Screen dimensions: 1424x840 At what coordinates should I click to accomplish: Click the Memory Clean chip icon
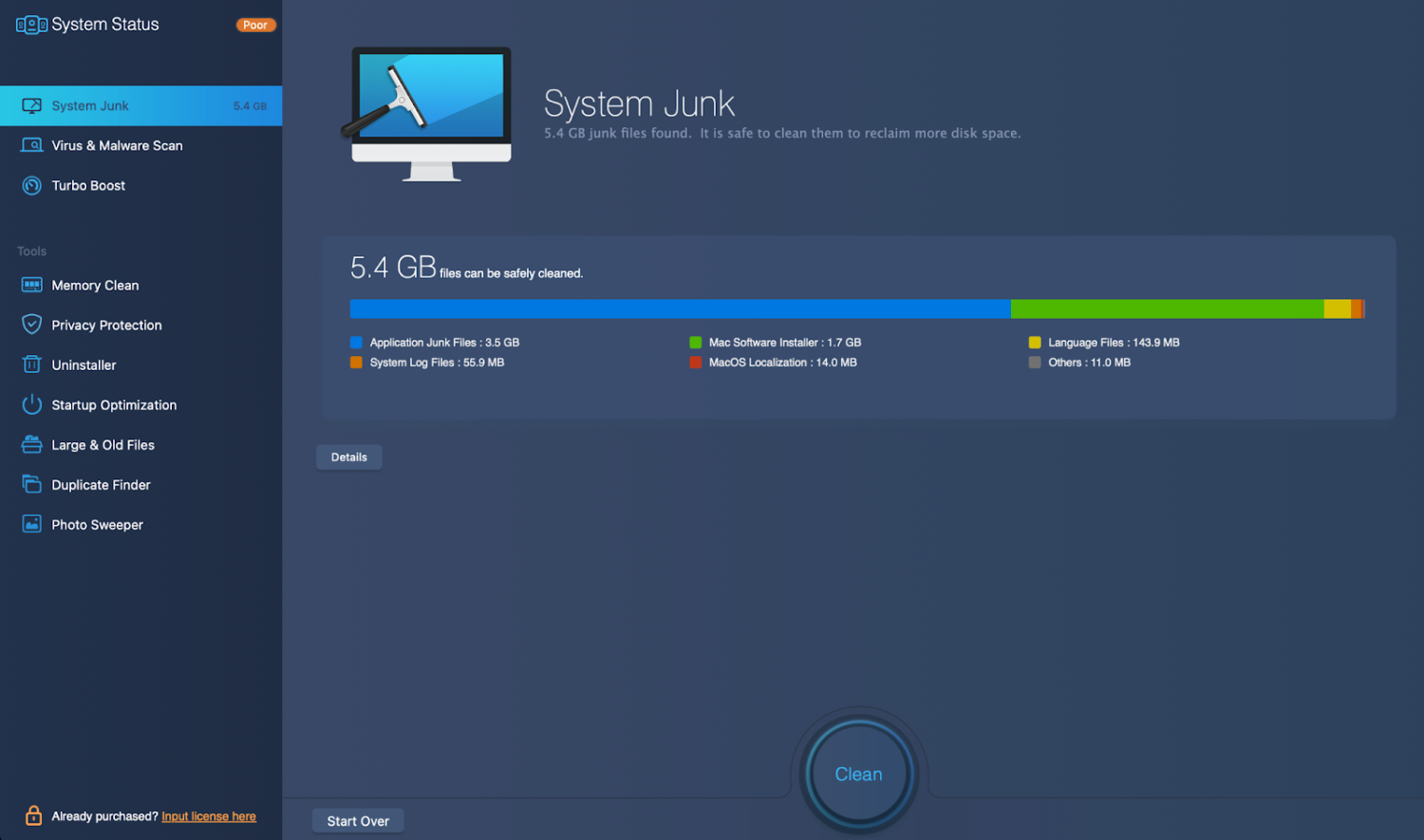31,286
